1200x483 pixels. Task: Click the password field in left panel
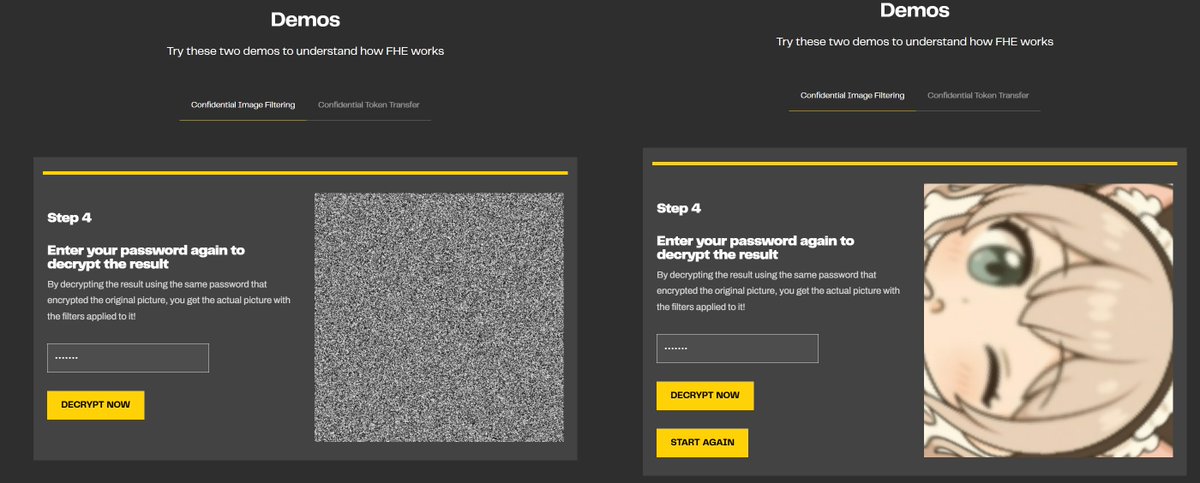128,358
